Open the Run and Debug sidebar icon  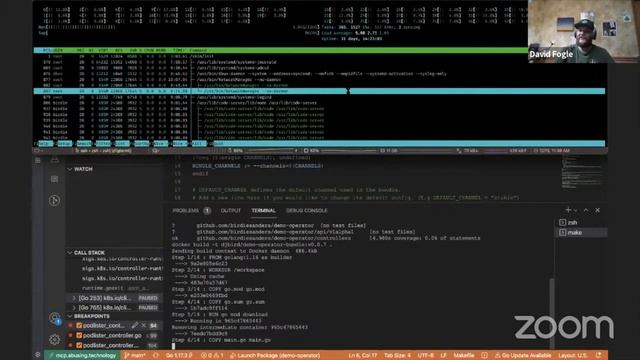click(54, 200)
